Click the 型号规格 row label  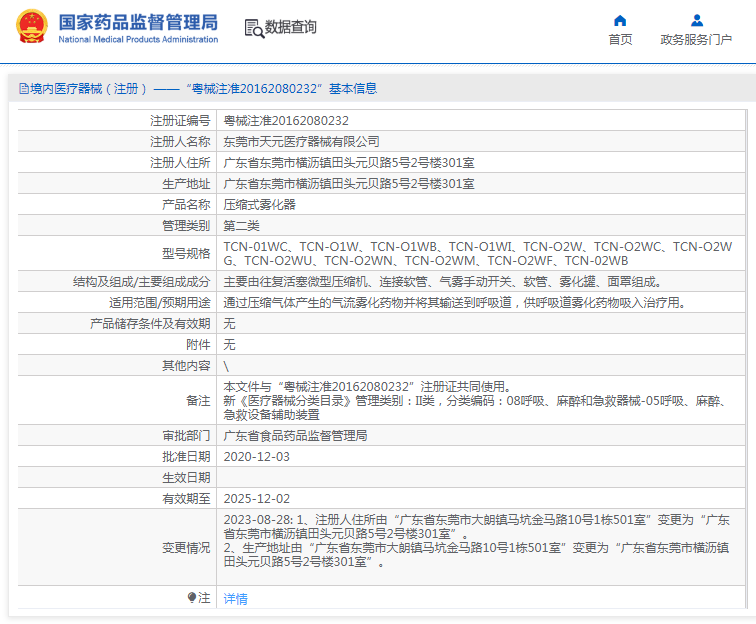pos(186,254)
